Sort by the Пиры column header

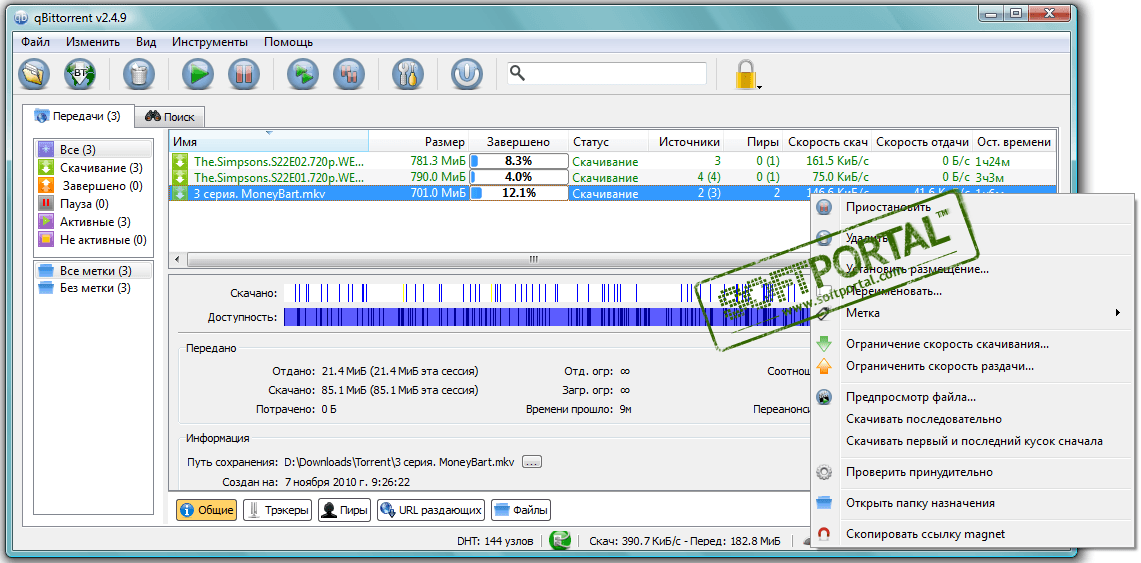(755, 142)
